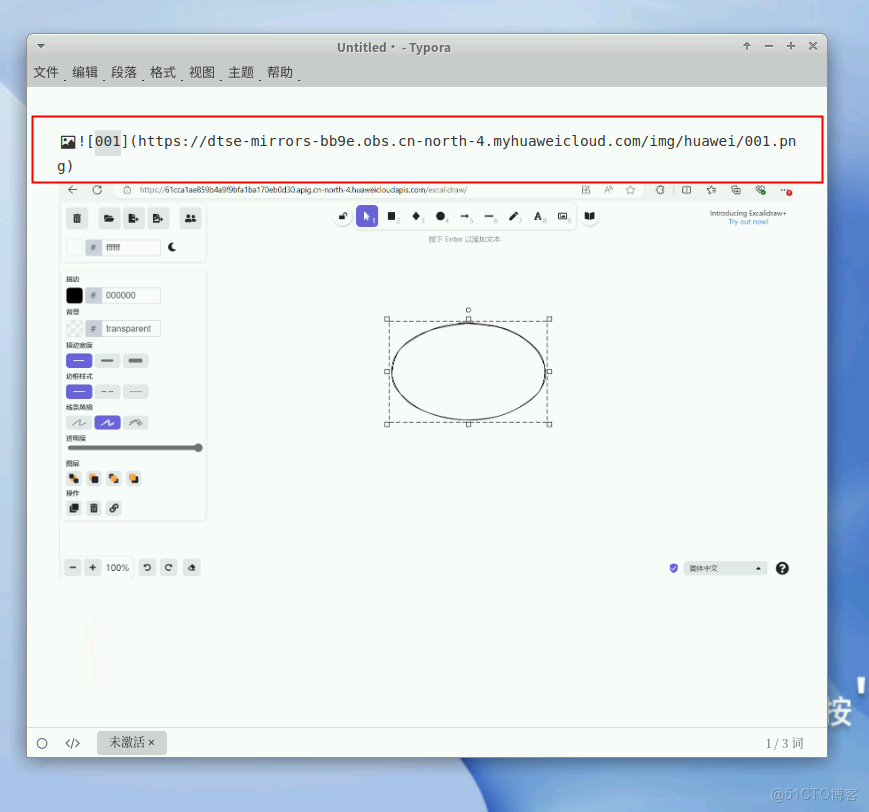The width and height of the screenshot is (869, 812).
Task: Toggle the canvas lock icon in toolbar
Action: coord(343,216)
